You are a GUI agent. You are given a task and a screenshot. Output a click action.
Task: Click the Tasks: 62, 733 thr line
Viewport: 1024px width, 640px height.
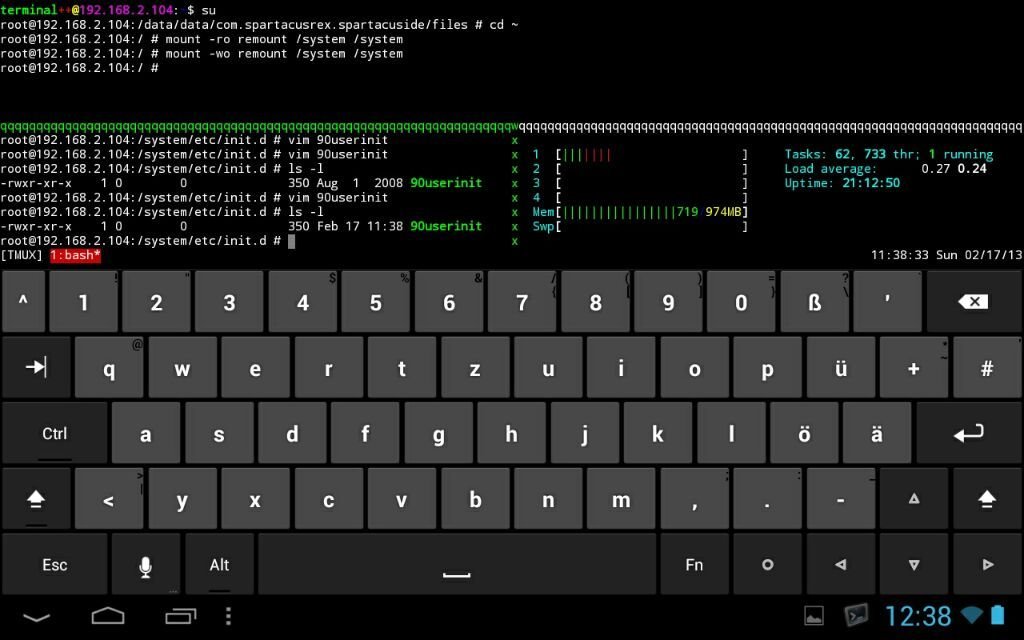click(x=888, y=154)
